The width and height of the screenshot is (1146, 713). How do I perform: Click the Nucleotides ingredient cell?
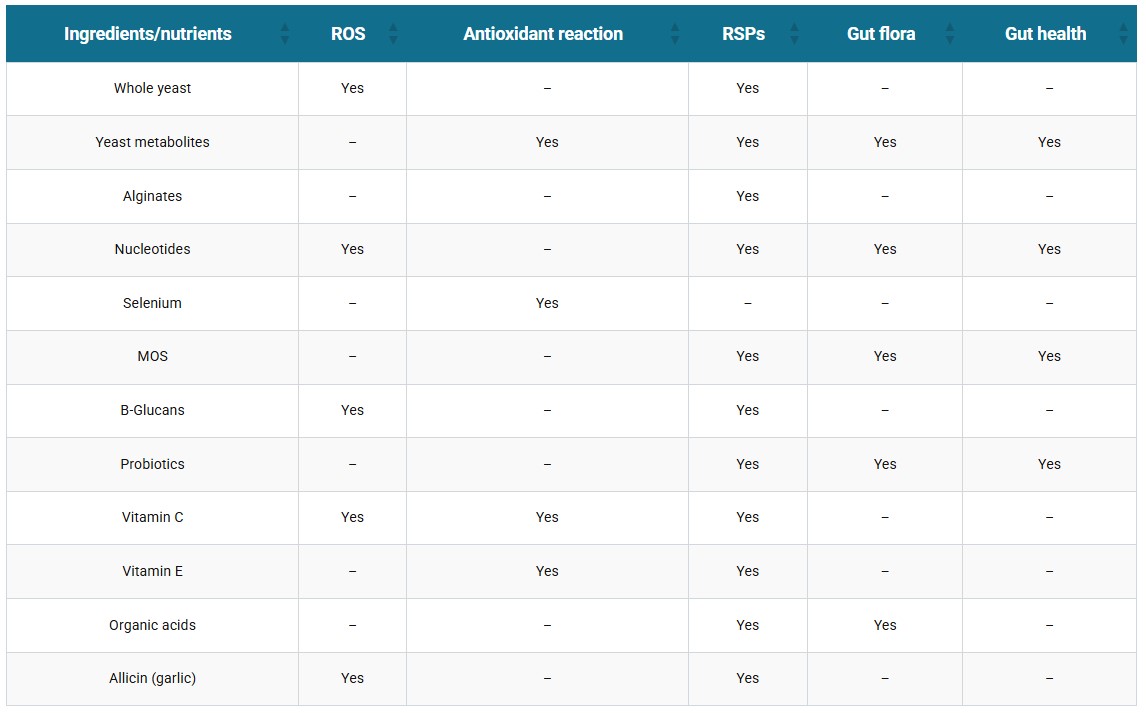point(152,249)
